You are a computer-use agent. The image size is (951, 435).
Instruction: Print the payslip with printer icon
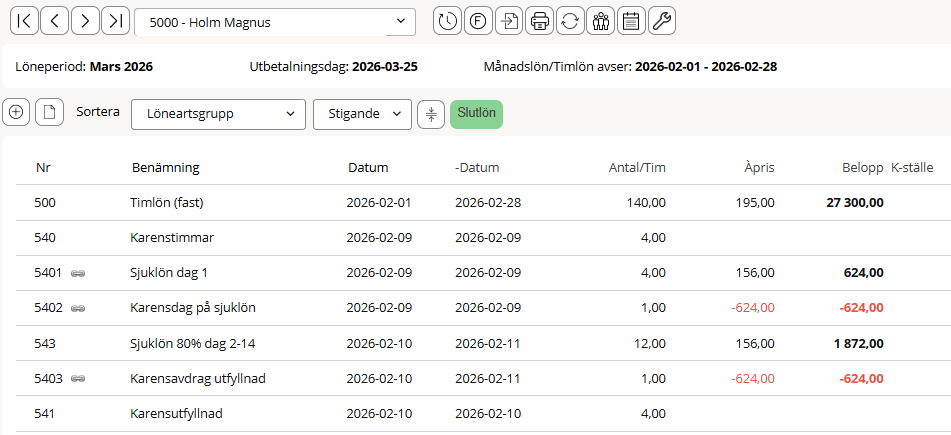click(x=540, y=21)
